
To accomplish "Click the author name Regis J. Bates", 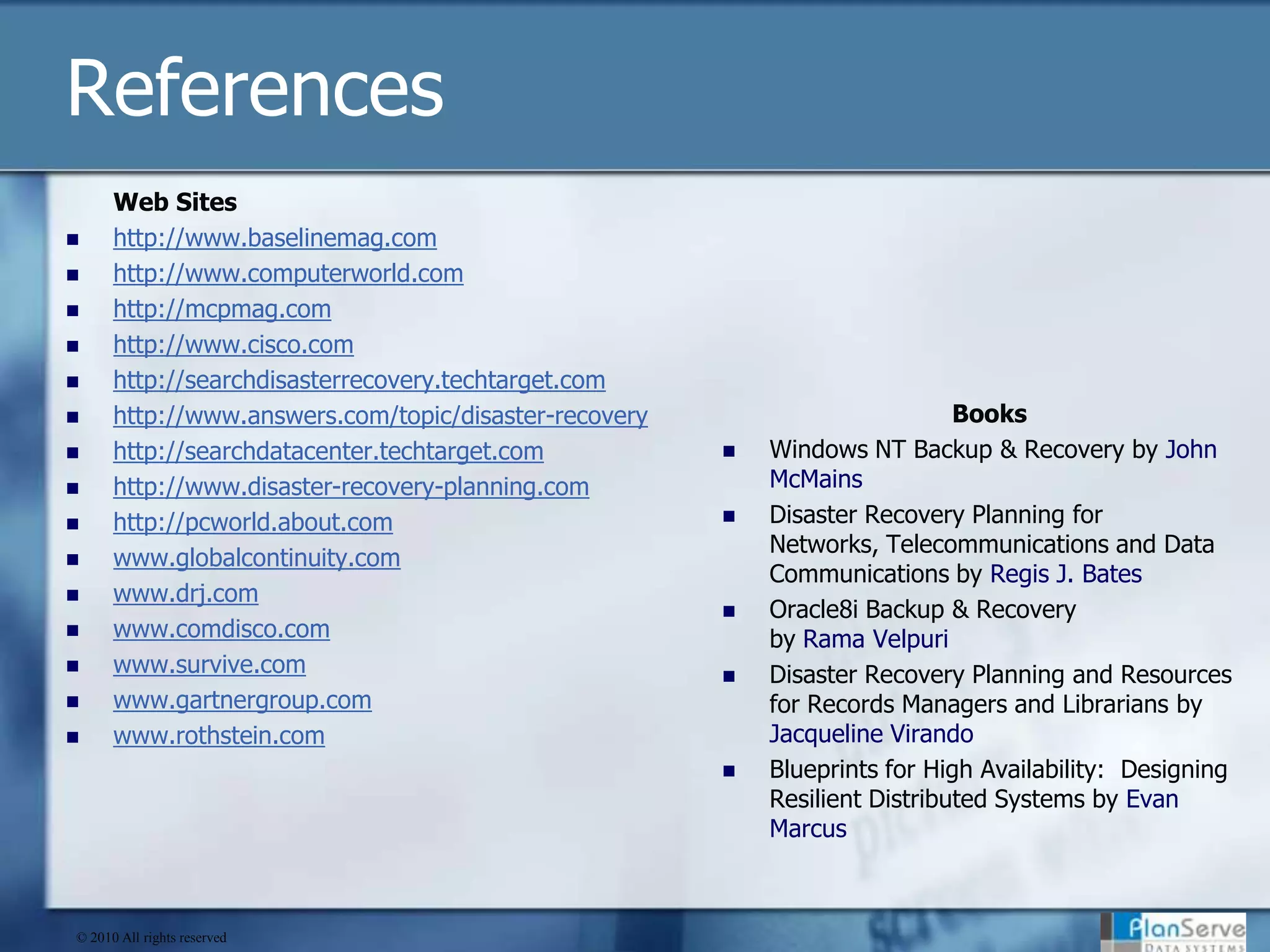I will pos(1066,574).
